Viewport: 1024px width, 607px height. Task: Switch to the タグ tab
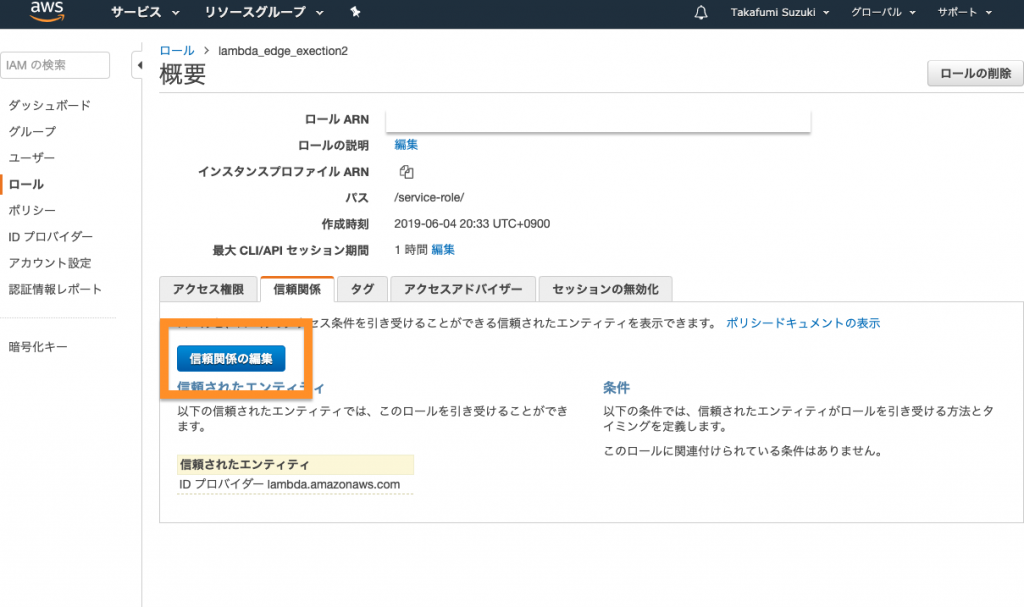(362, 289)
